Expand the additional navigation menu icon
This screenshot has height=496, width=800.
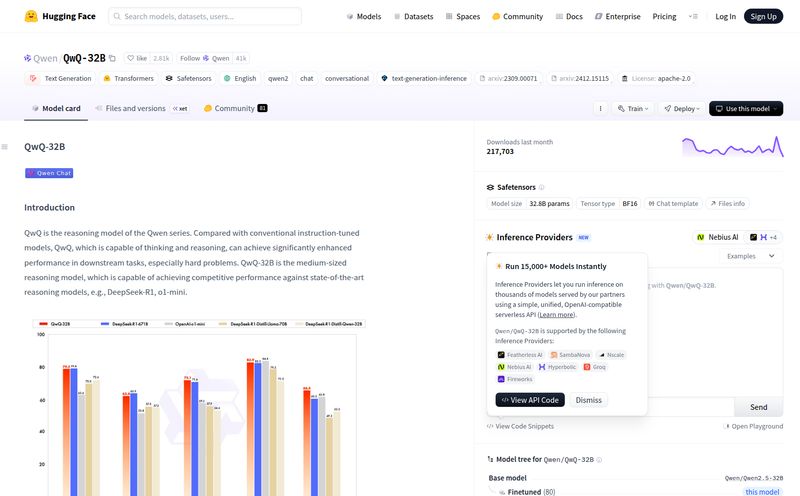pos(693,16)
